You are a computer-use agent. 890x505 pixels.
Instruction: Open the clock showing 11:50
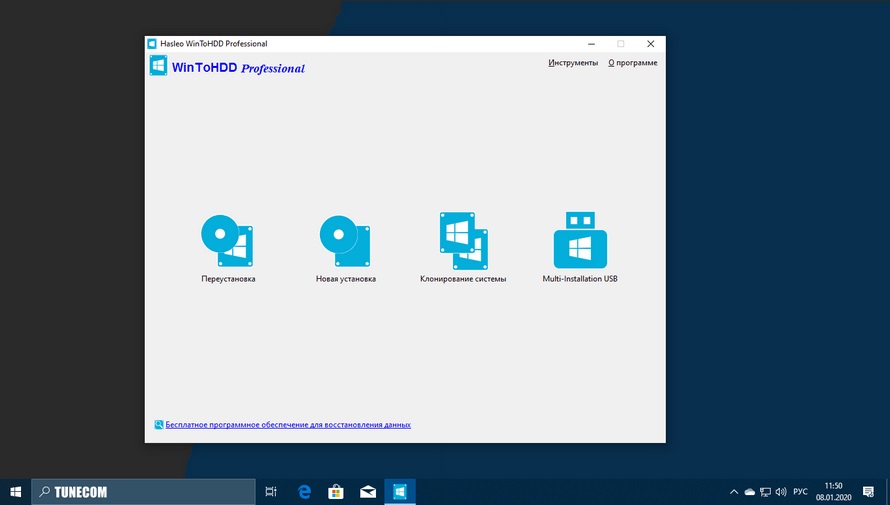point(833,492)
